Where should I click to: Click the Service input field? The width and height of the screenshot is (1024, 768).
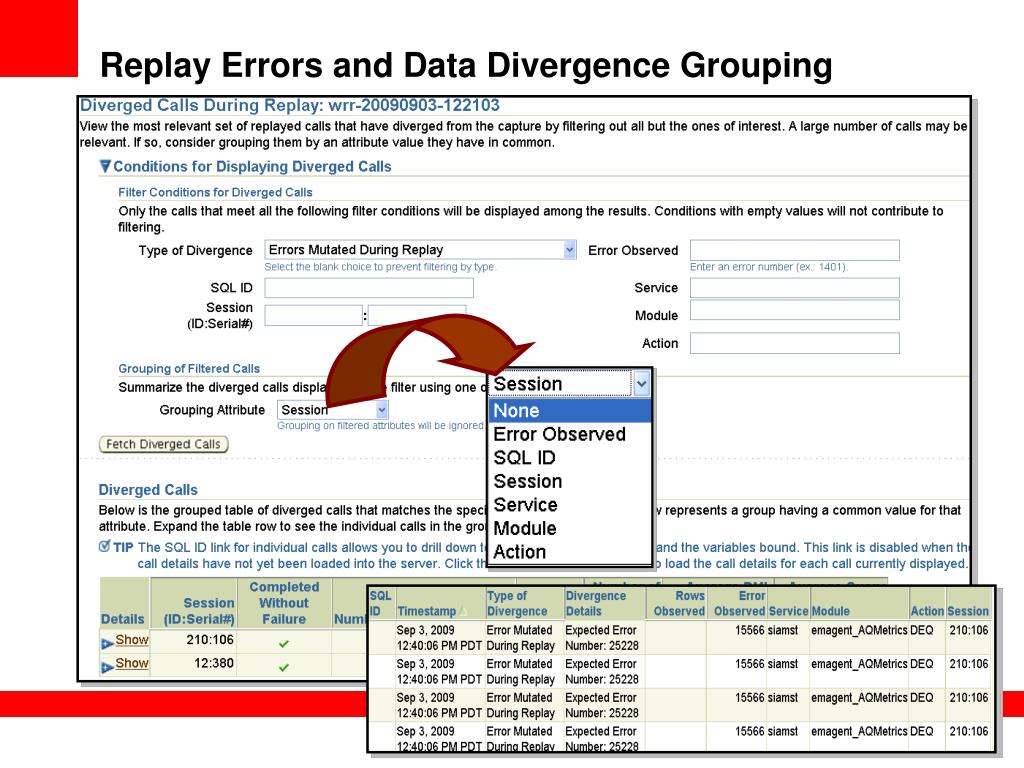pos(794,288)
